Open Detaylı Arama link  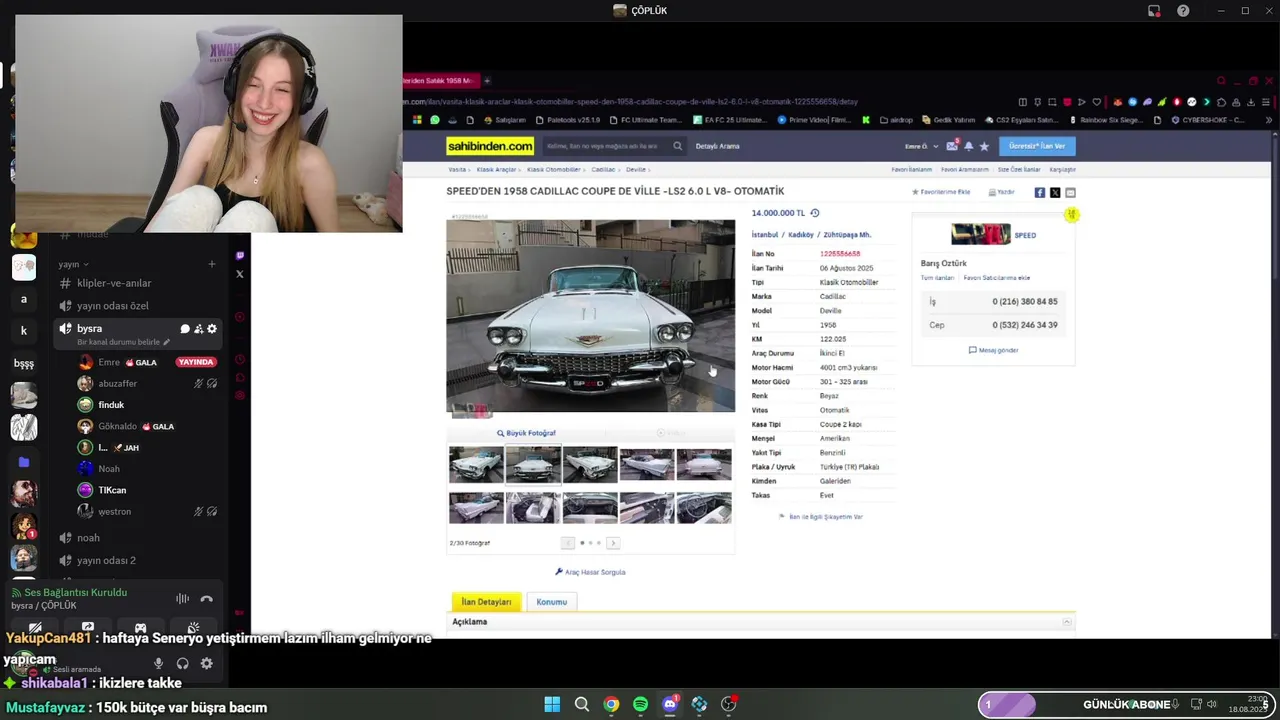(x=717, y=146)
